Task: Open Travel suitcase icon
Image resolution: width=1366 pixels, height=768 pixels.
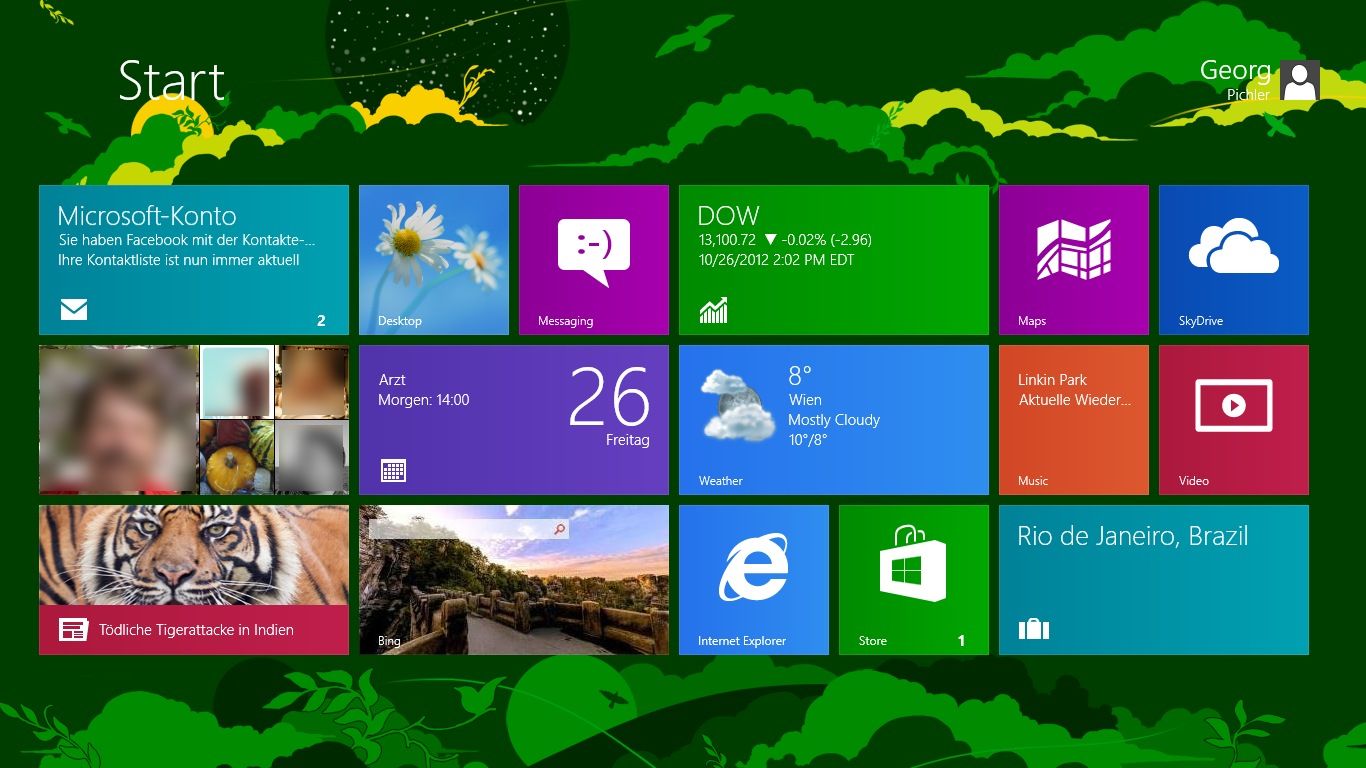Action: [1033, 628]
